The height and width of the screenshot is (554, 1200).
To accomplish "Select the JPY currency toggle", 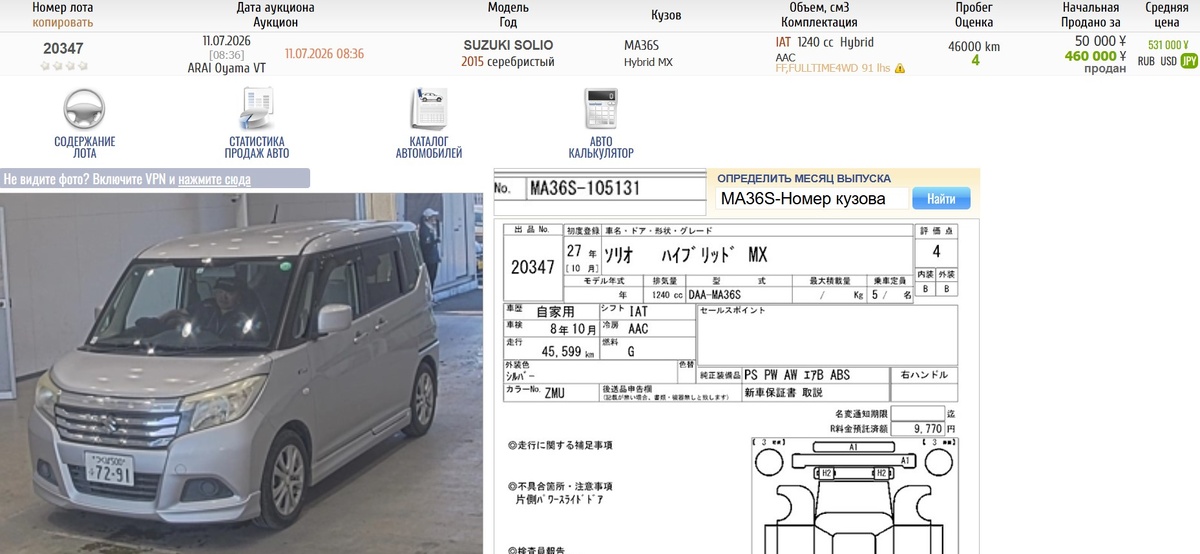I will tap(1189, 61).
